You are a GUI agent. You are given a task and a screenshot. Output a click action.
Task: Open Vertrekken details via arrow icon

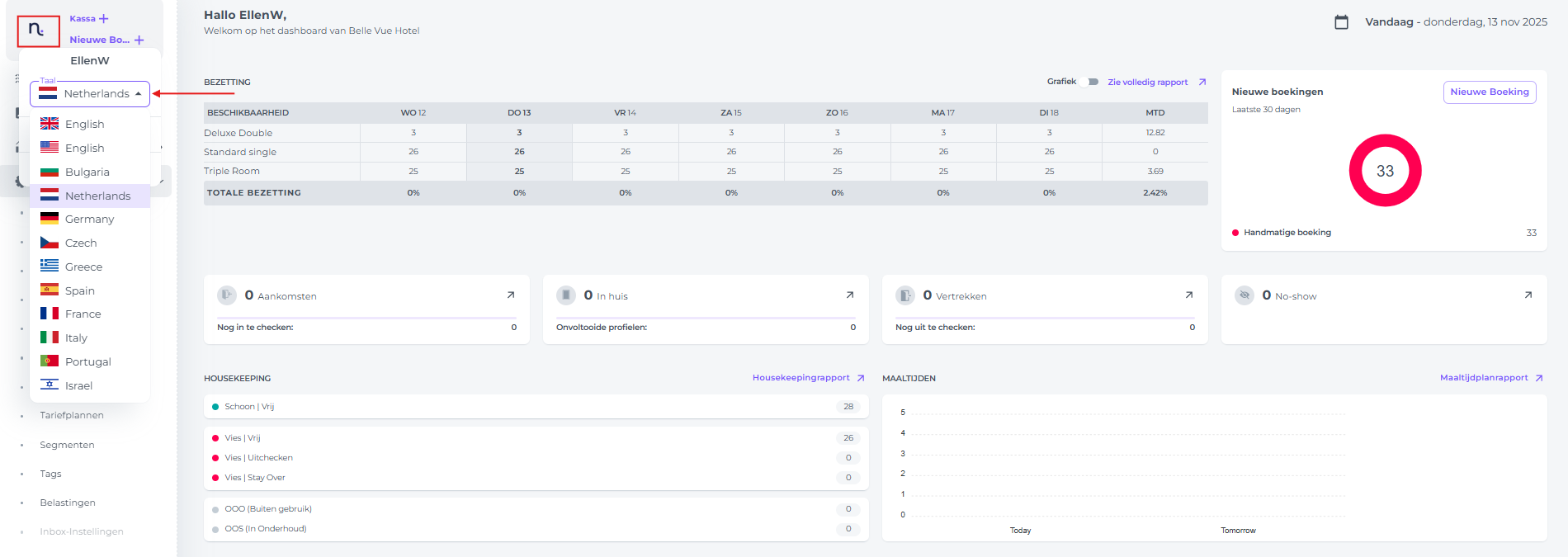pyautogui.click(x=1188, y=295)
